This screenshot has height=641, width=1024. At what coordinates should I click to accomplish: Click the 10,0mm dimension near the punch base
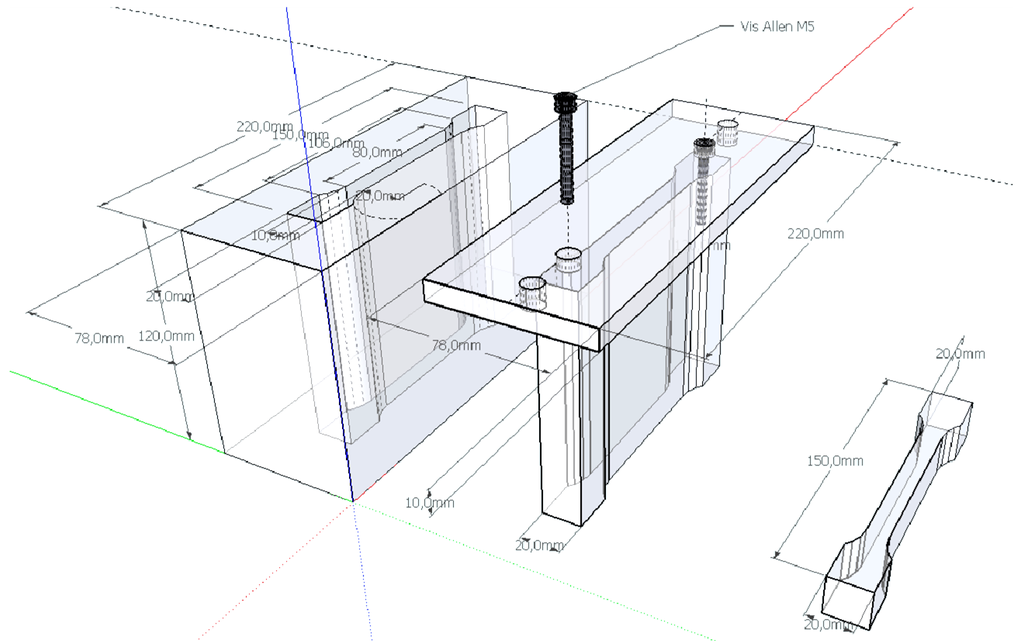432,502
